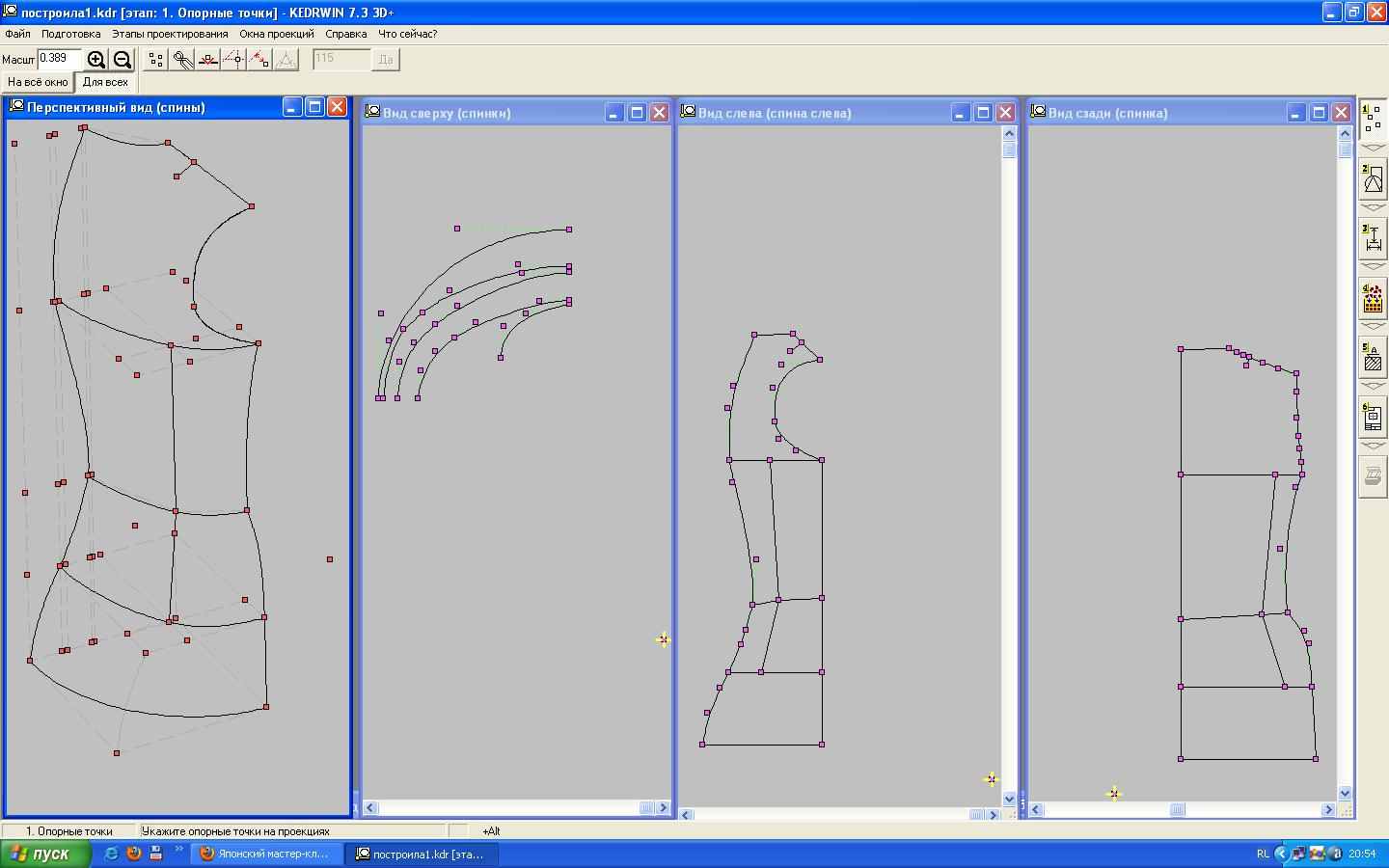Open stage 3 dimensions icon in sidebar
1389x868 pixels.
pyautogui.click(x=1373, y=239)
